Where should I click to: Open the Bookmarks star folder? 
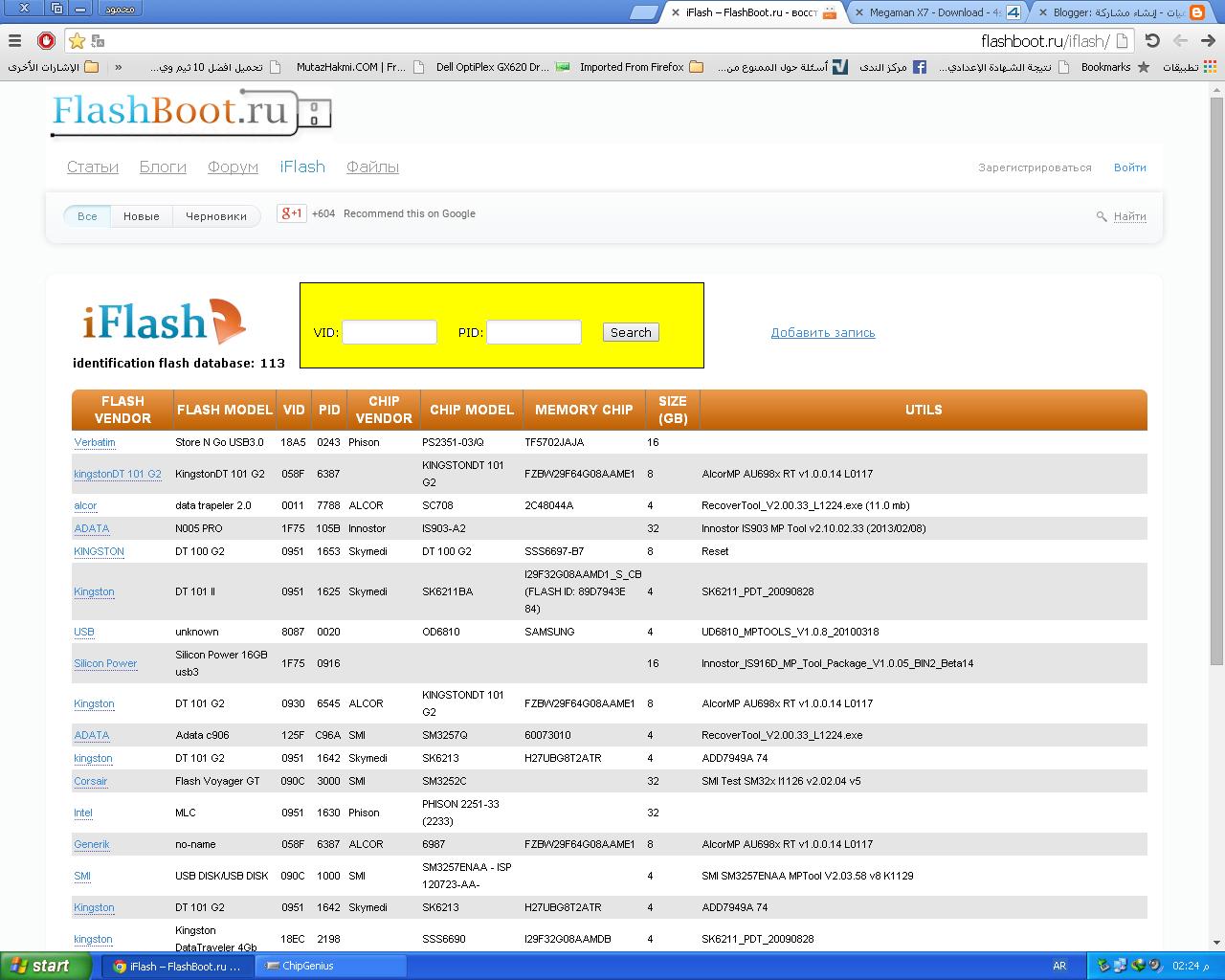pyautogui.click(x=1115, y=67)
